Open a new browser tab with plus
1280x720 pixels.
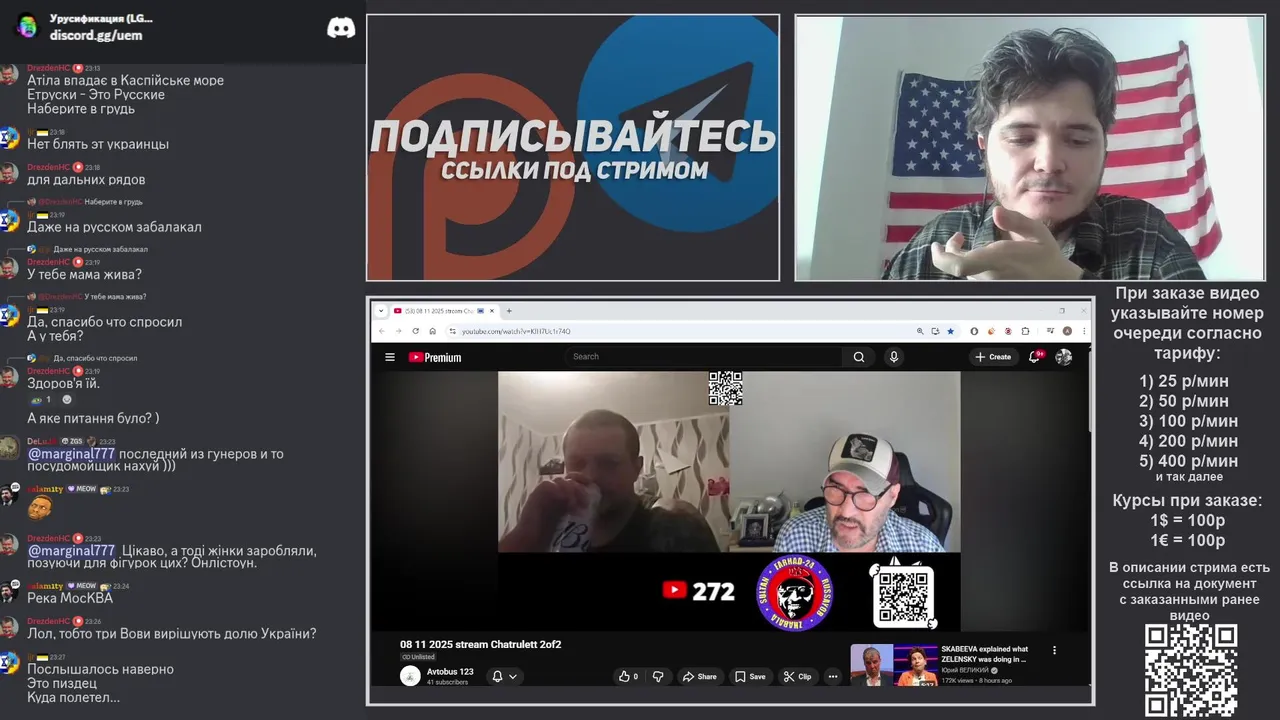[508, 311]
